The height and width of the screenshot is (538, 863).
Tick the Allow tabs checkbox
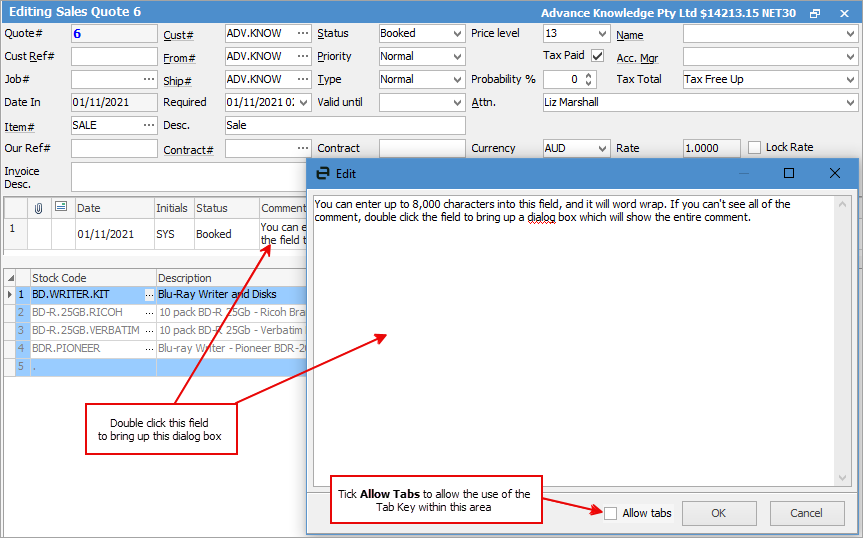click(x=610, y=514)
